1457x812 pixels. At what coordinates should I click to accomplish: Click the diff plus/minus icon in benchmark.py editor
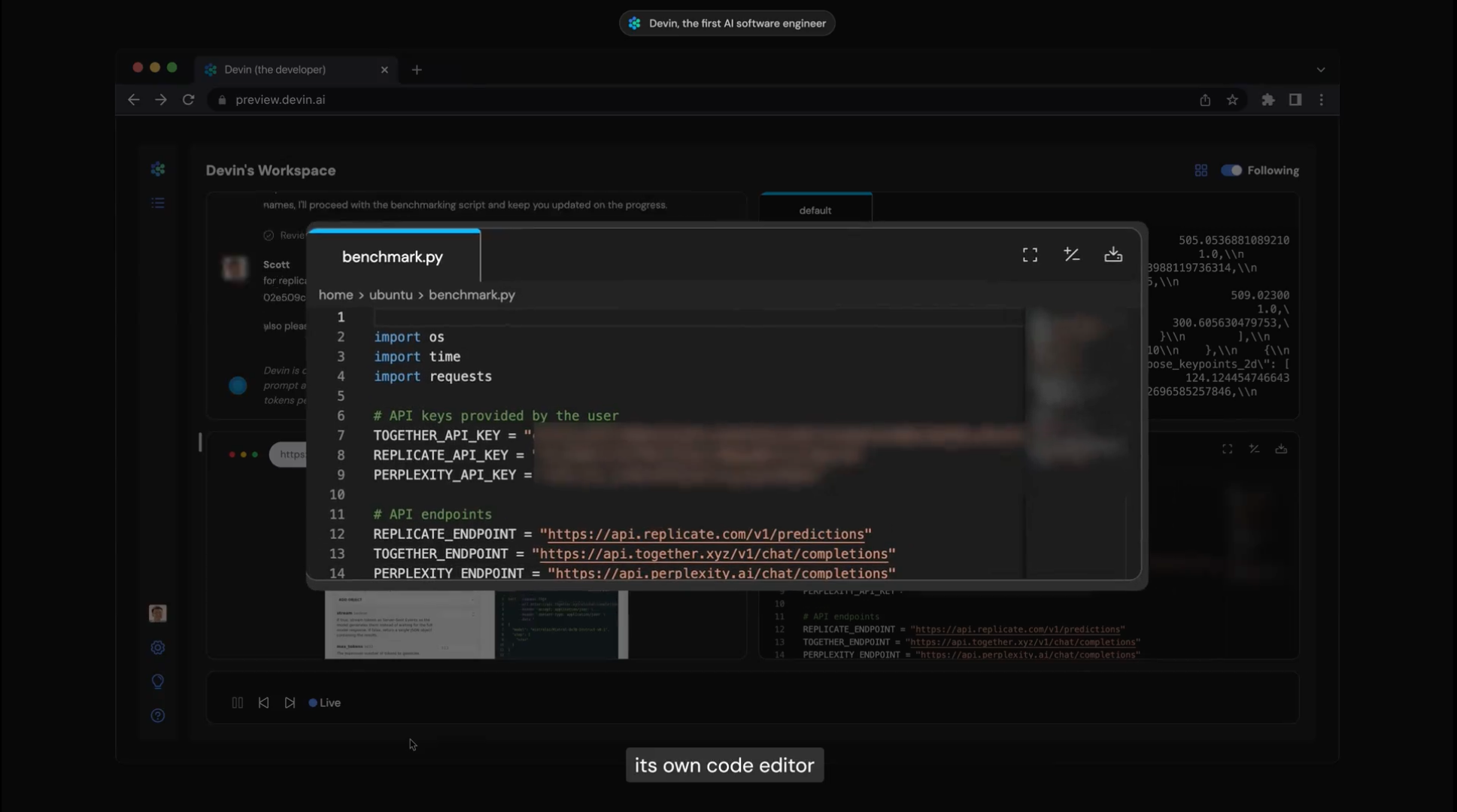click(x=1072, y=255)
